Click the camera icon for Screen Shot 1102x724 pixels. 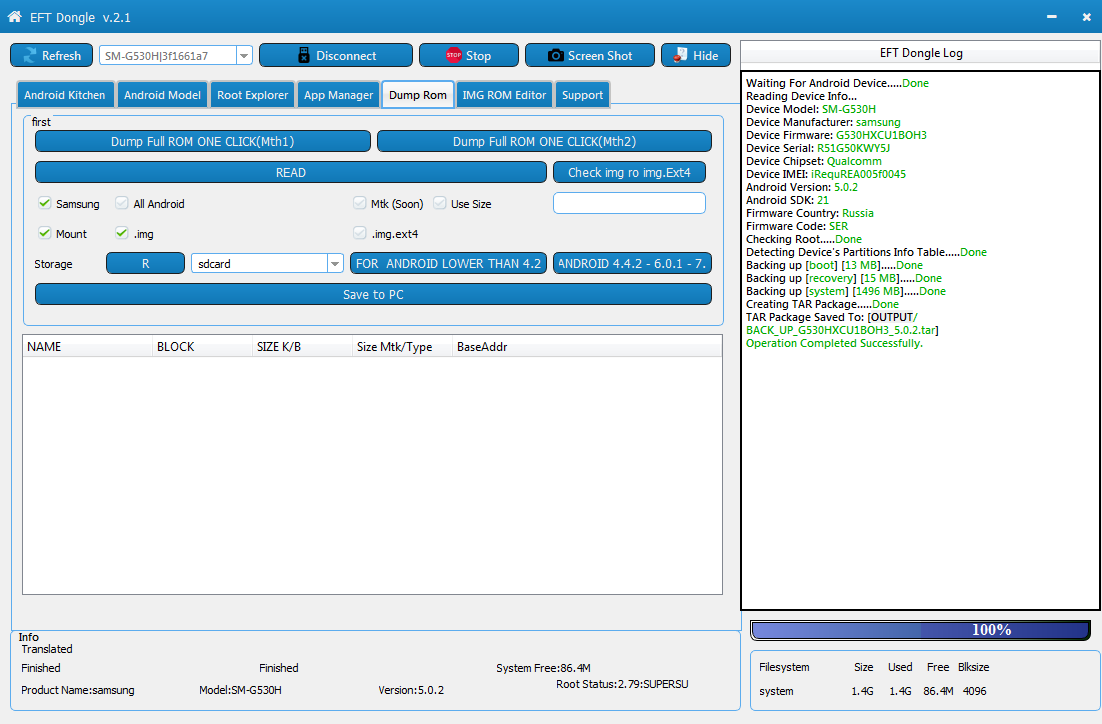point(555,56)
